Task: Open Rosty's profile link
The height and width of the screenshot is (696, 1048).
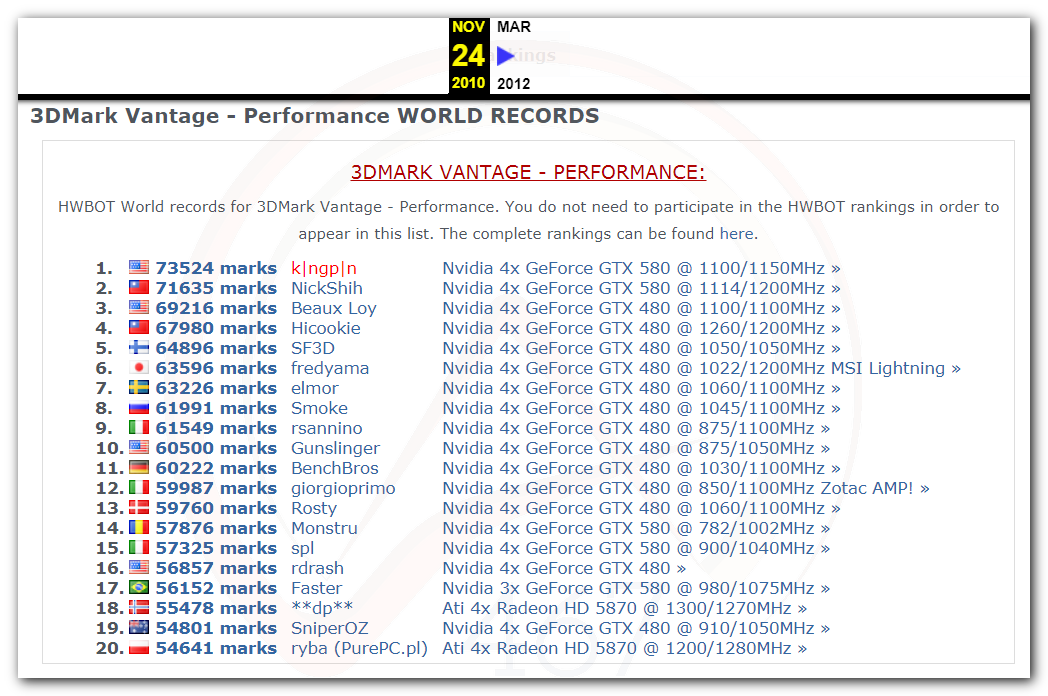Action: [313, 508]
